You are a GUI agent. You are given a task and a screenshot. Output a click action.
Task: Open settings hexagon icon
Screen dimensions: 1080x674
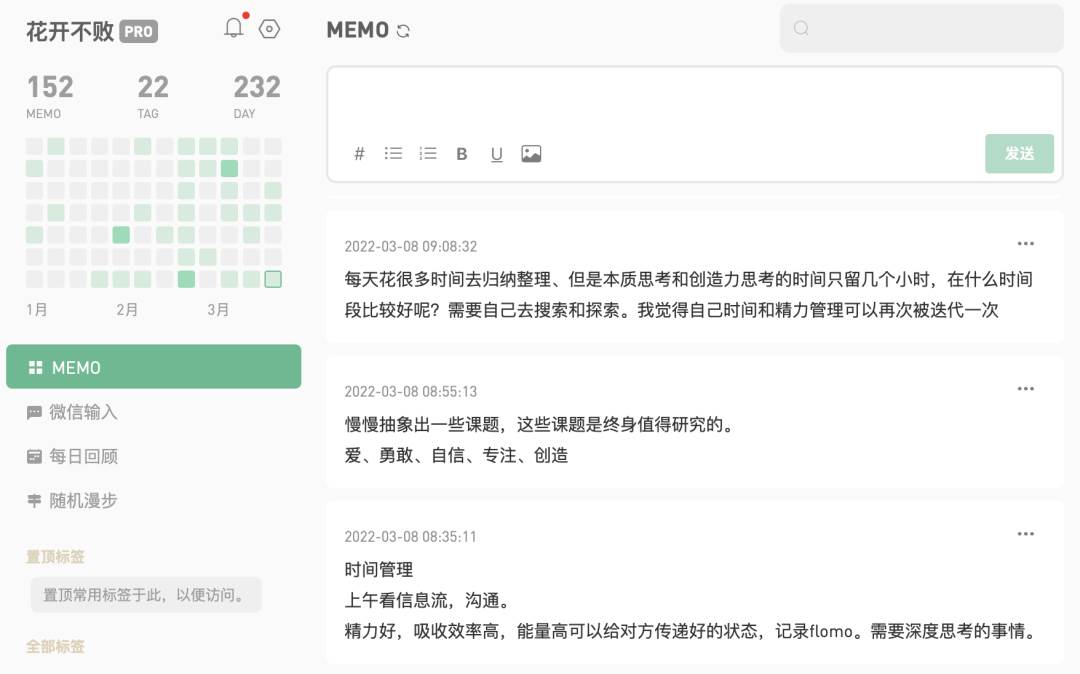[269, 29]
